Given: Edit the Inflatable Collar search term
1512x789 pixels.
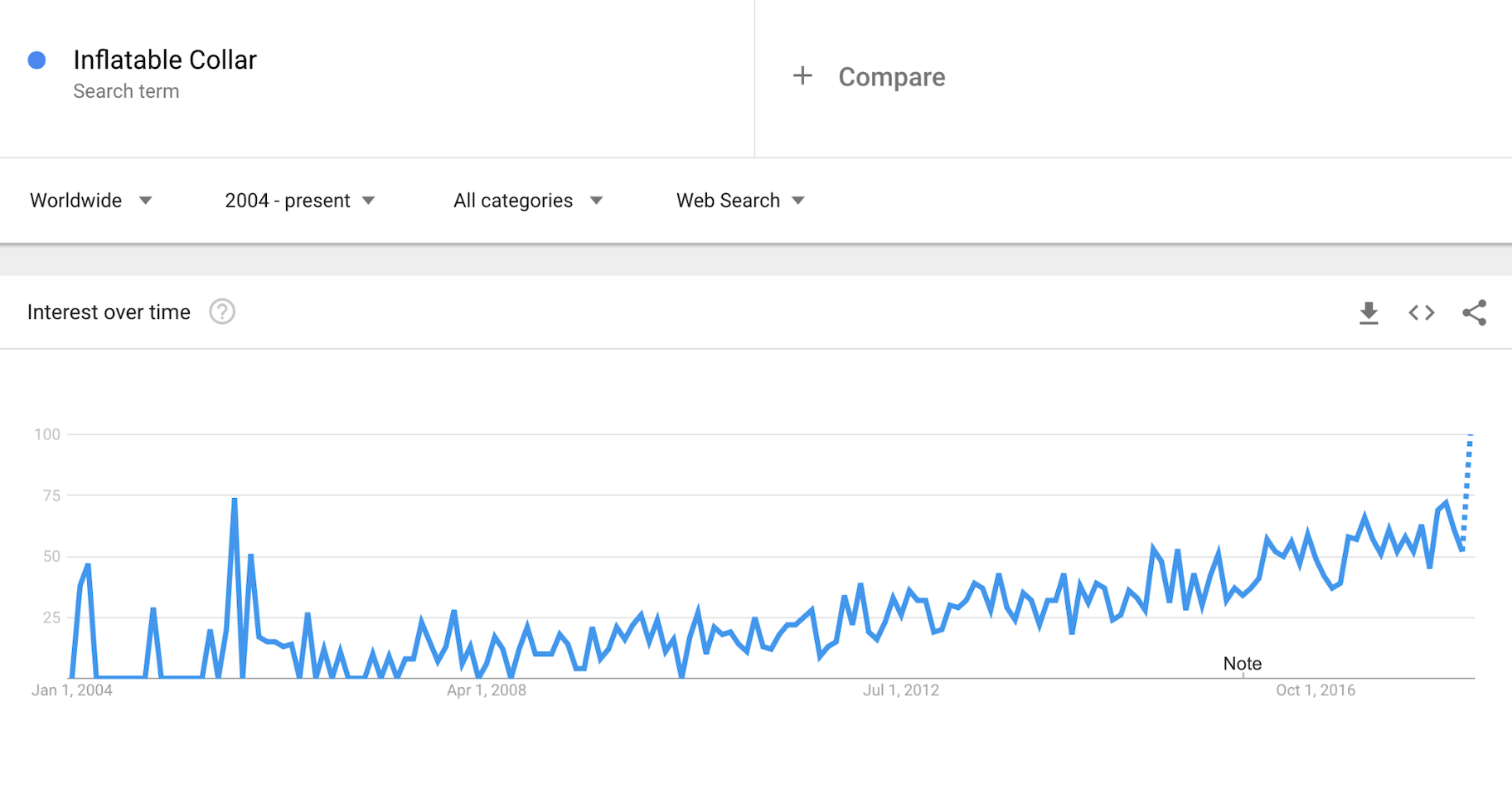Looking at the screenshot, I should (165, 60).
